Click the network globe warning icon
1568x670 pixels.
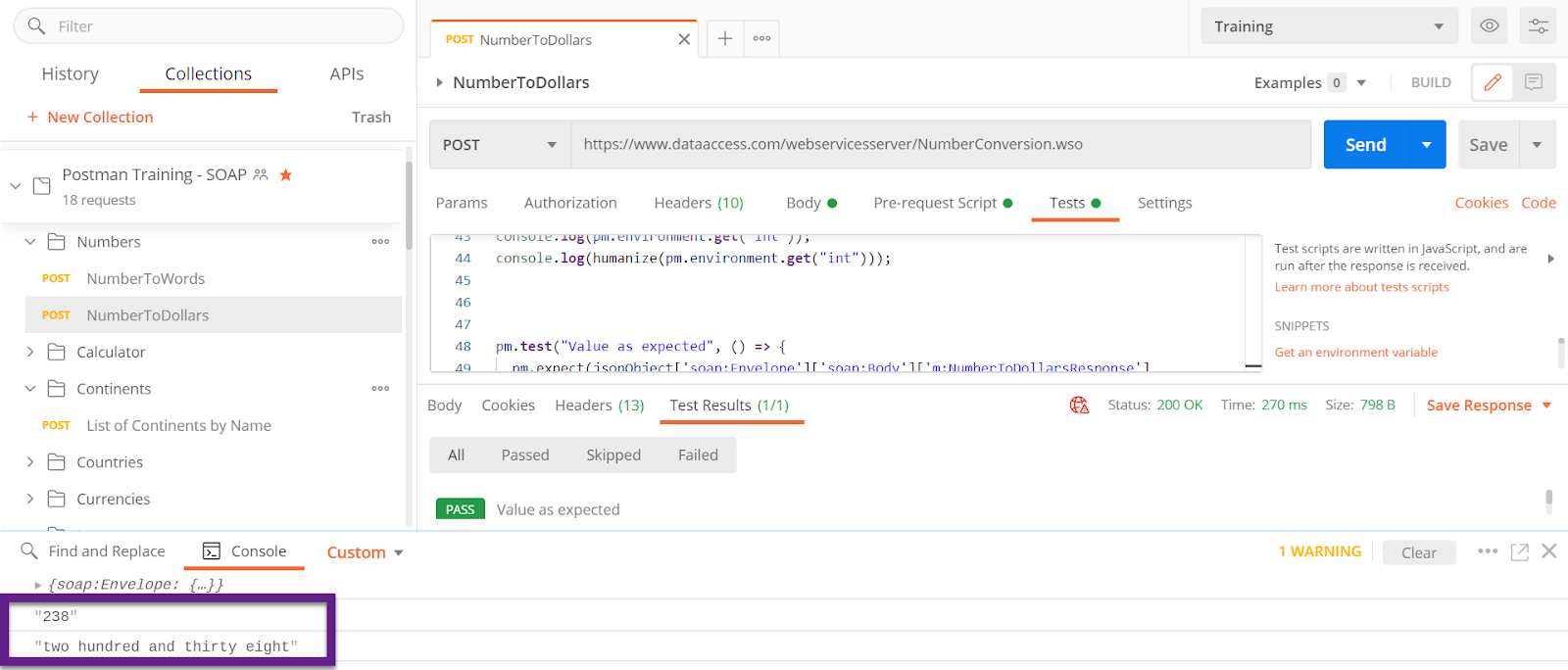click(1079, 405)
